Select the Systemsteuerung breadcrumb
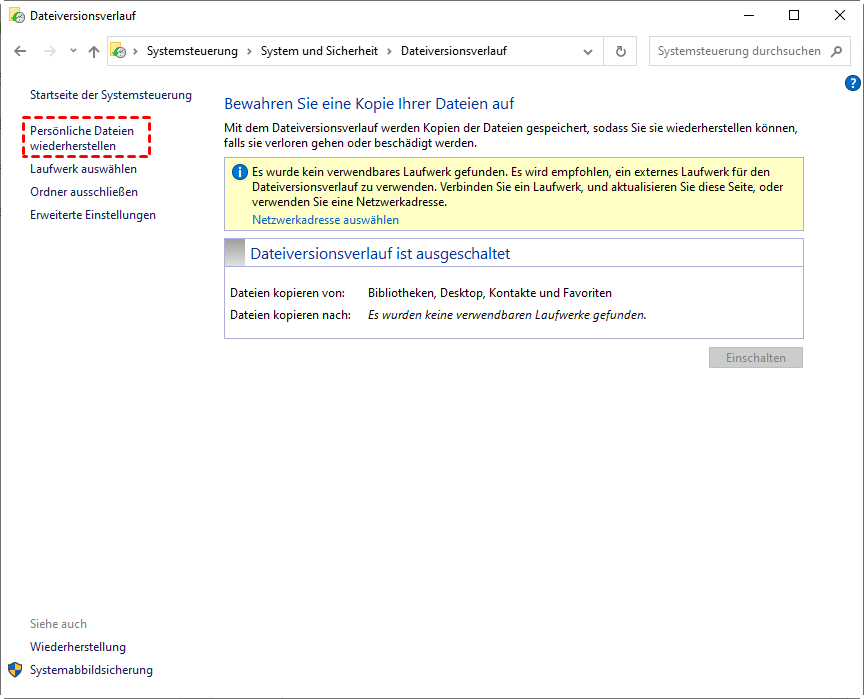 coord(192,51)
